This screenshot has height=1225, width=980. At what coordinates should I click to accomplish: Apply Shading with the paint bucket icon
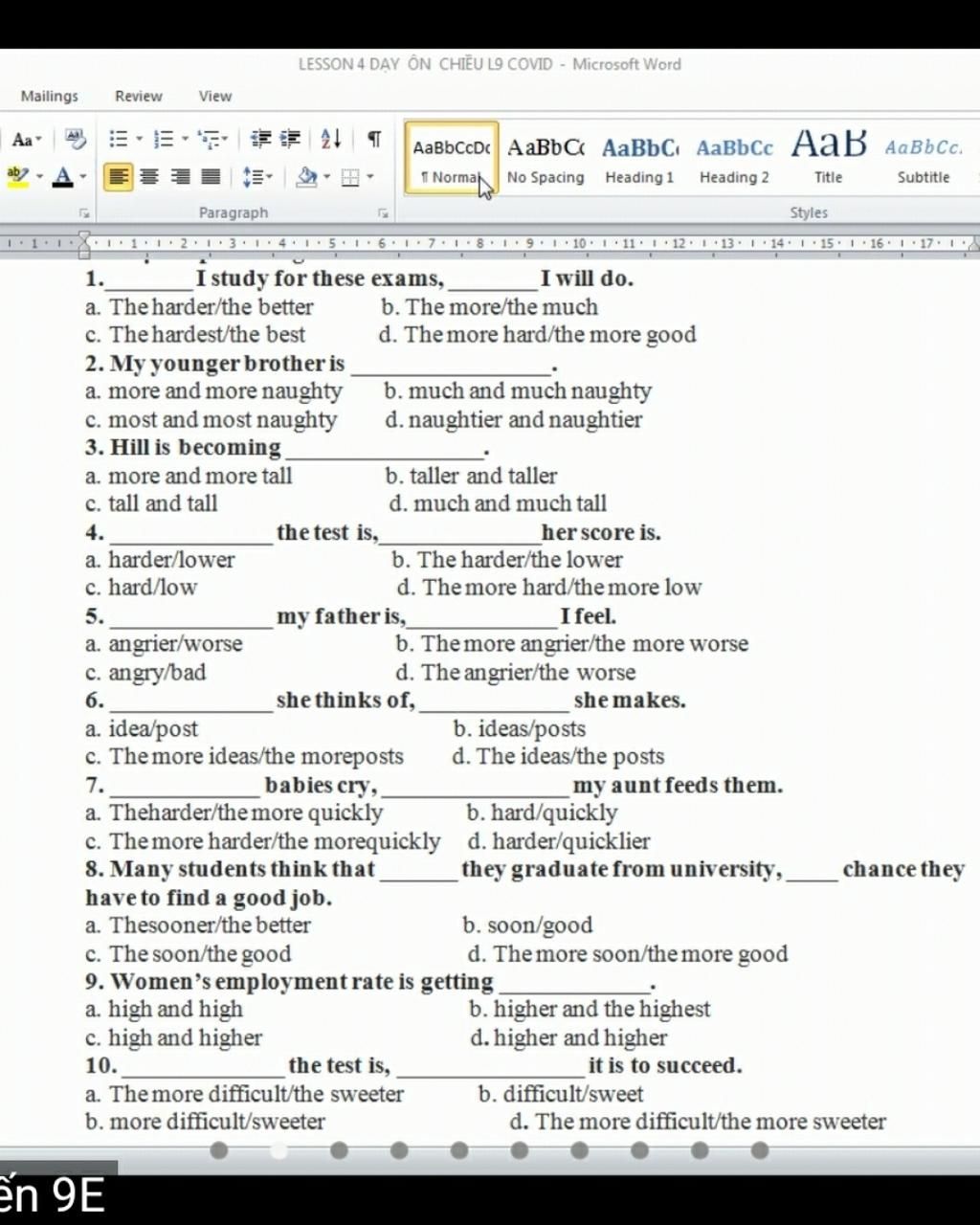tap(306, 176)
